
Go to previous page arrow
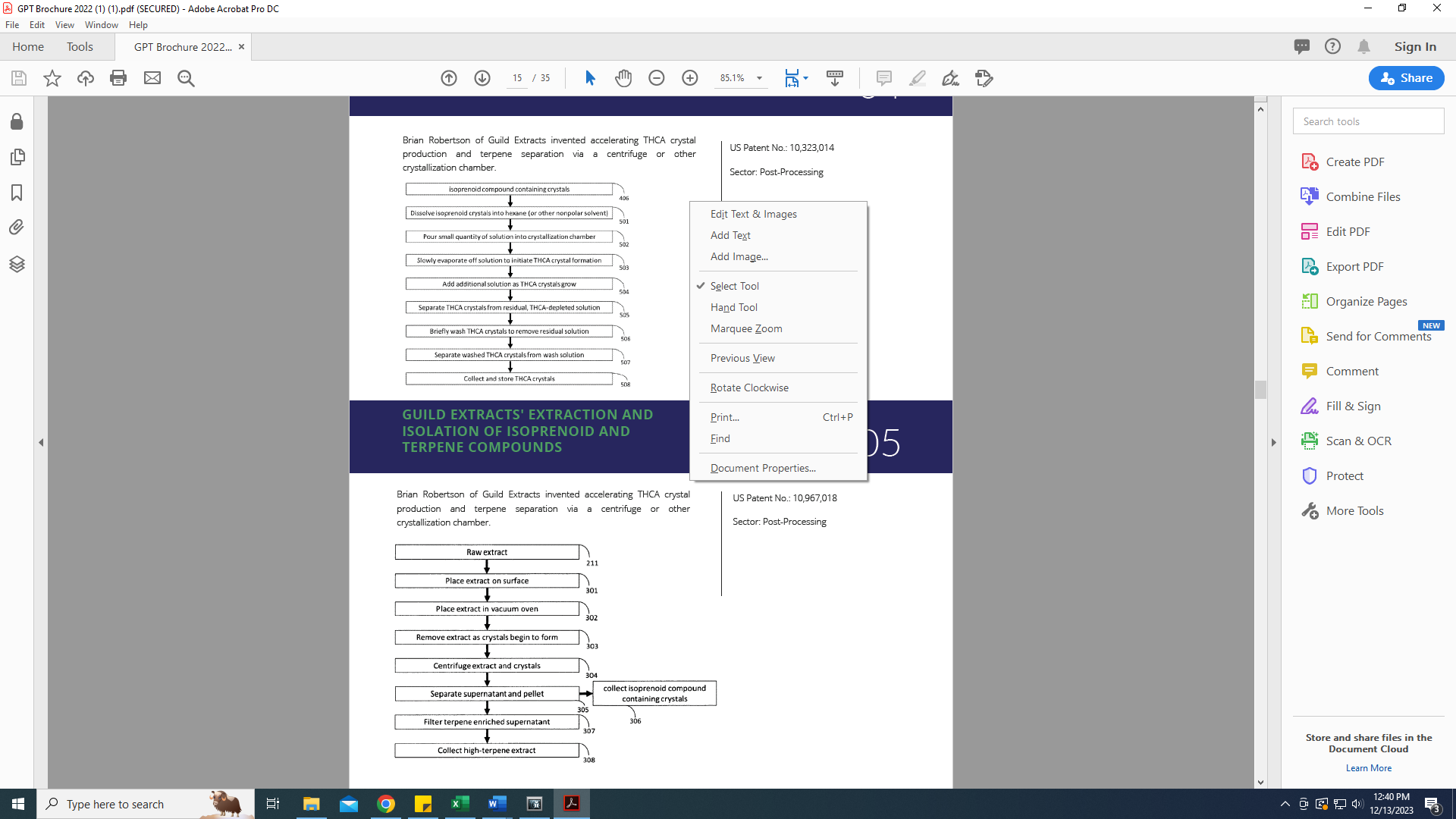(x=449, y=78)
